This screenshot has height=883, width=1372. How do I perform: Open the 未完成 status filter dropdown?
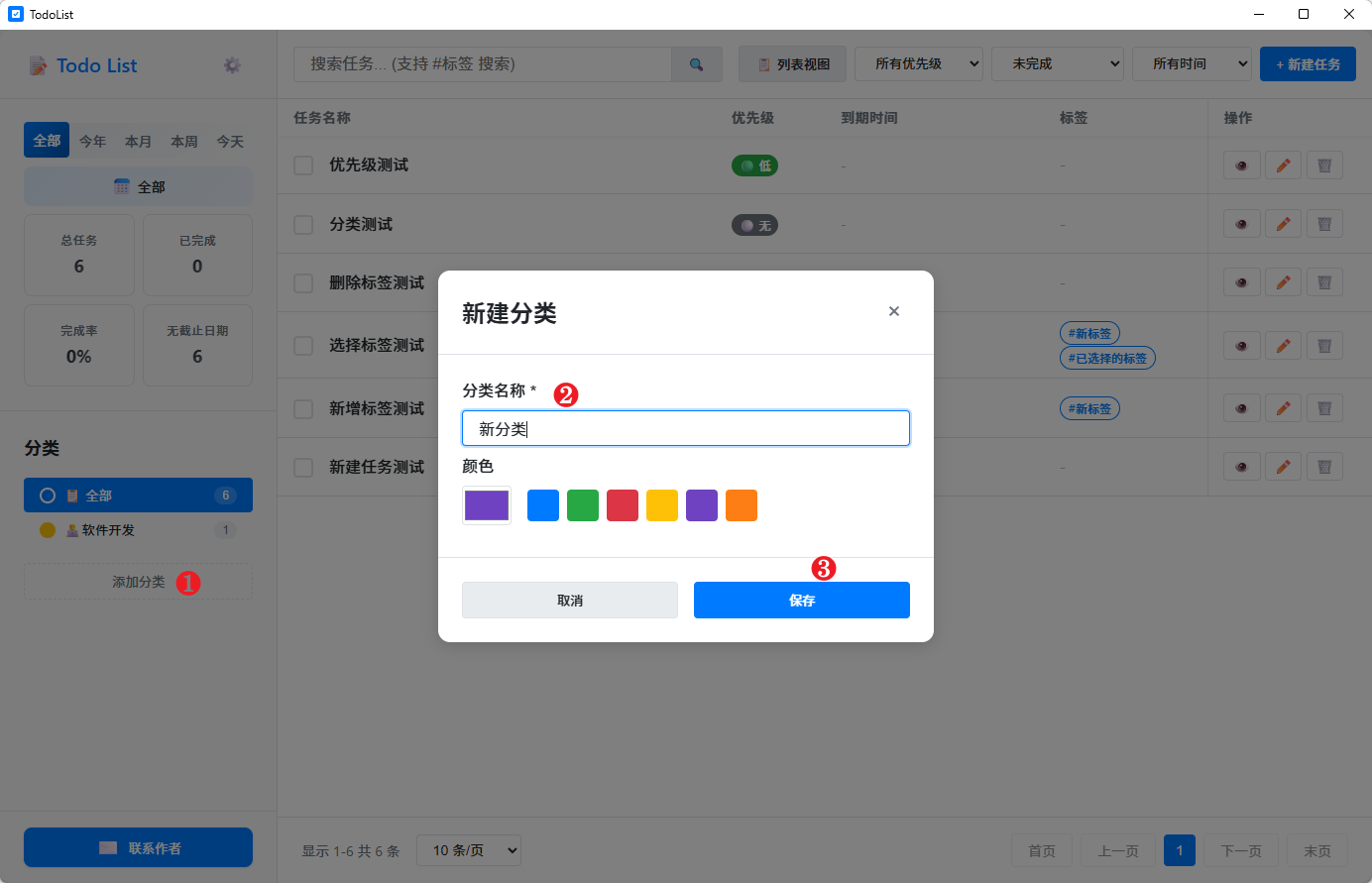(1058, 64)
